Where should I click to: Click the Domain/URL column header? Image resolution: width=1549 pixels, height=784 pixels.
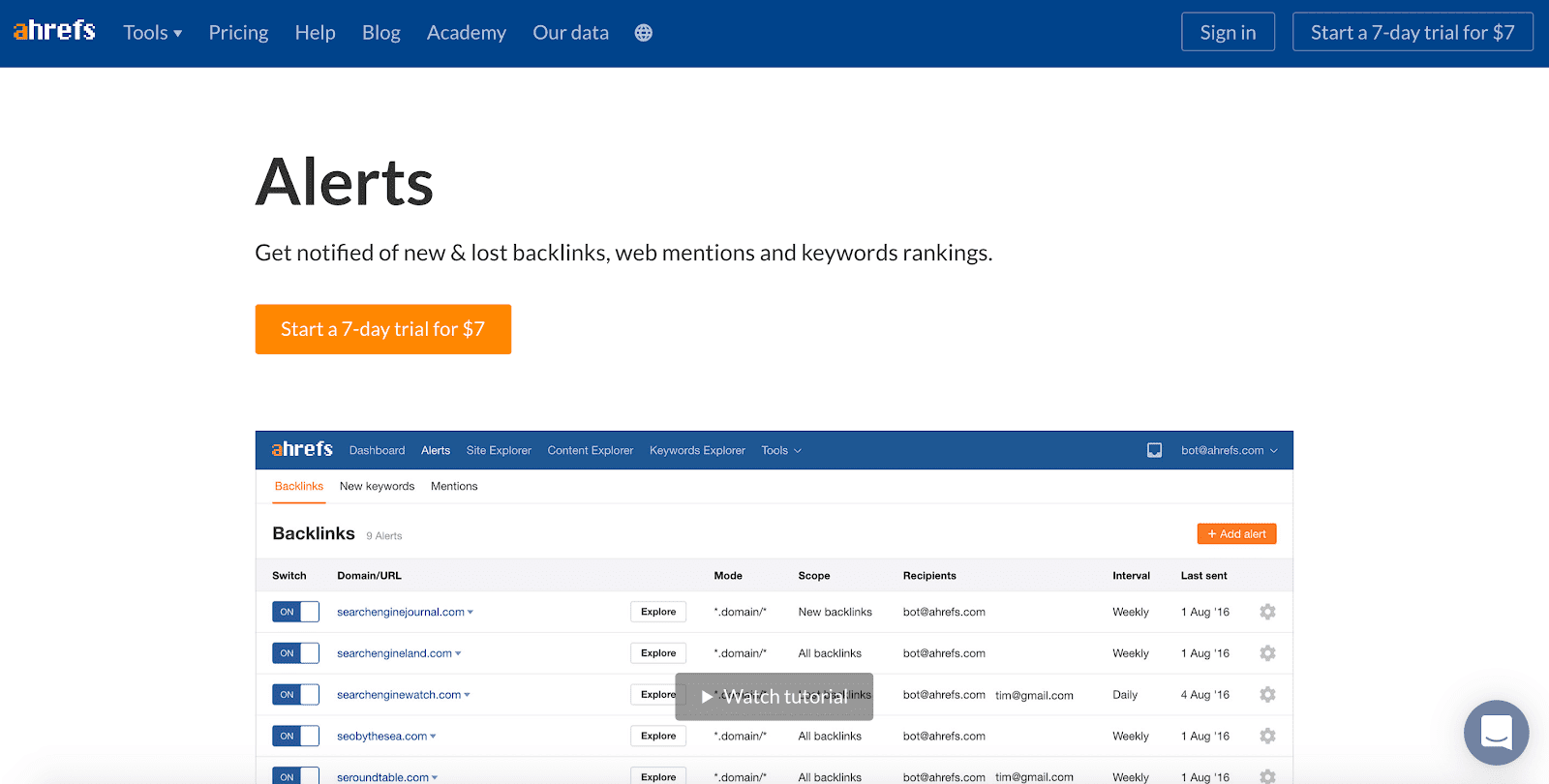point(369,576)
